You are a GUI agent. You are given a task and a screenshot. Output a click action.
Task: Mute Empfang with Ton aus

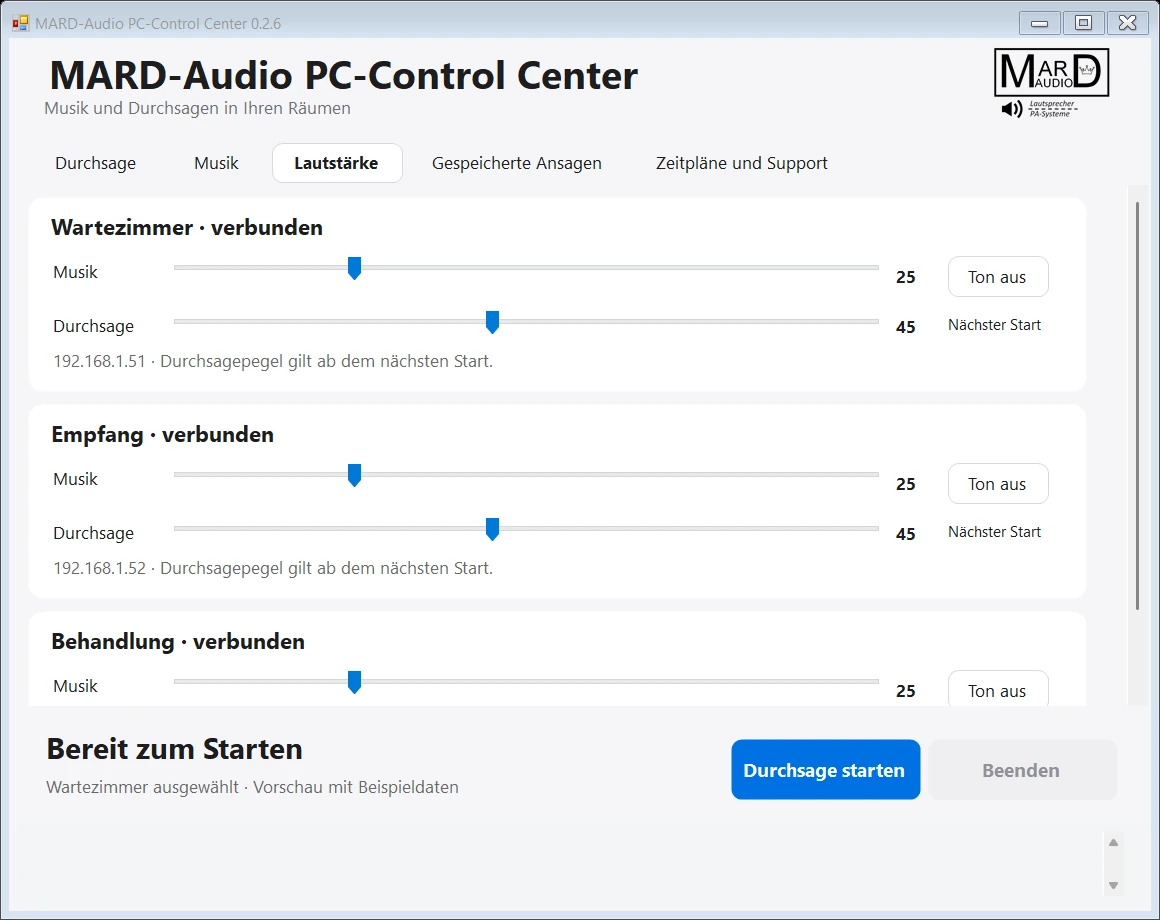[x=997, y=484]
